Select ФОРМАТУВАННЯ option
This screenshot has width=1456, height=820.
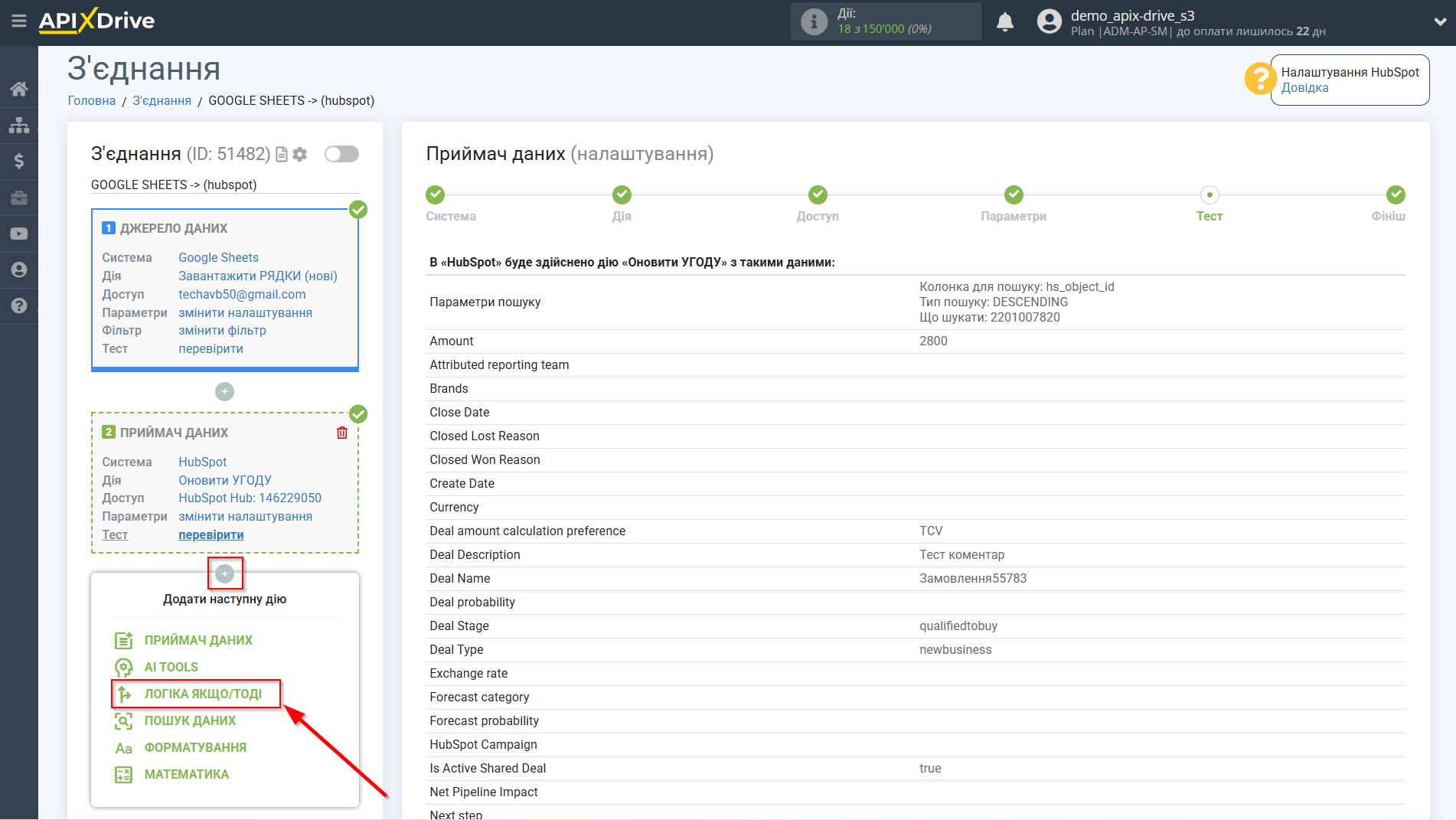tap(195, 747)
